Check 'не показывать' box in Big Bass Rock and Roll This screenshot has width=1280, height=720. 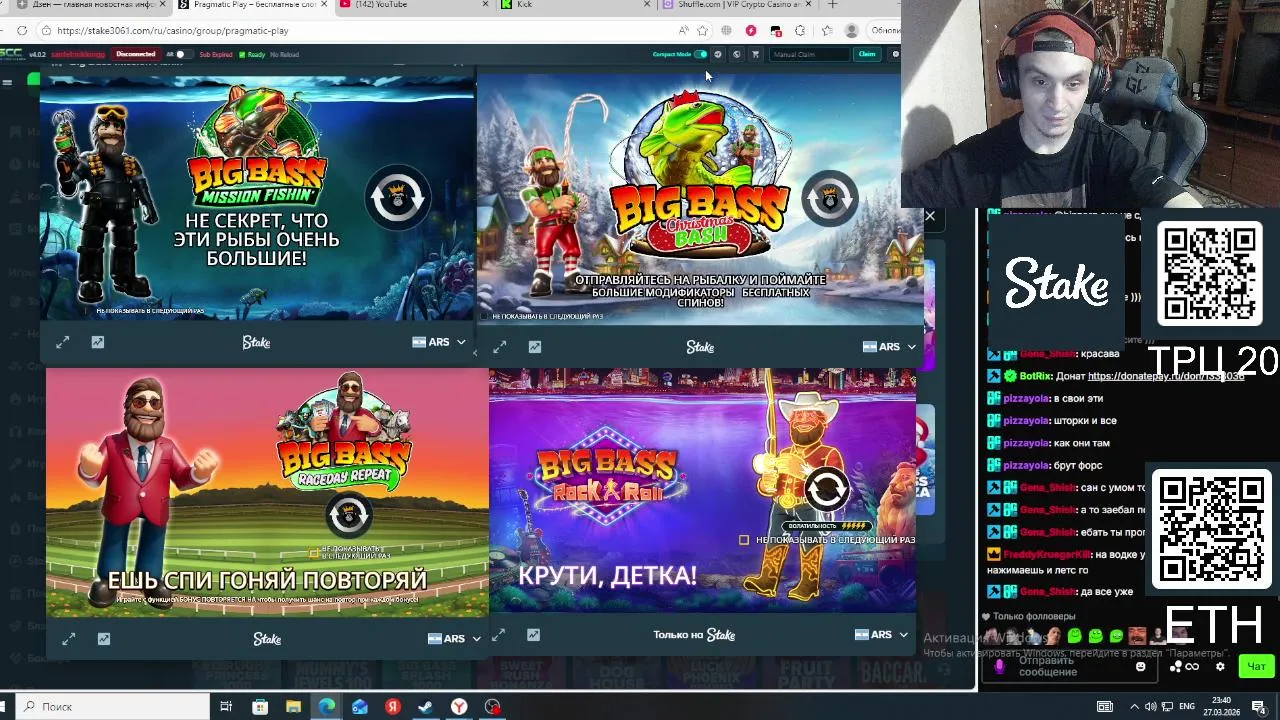tap(743, 540)
